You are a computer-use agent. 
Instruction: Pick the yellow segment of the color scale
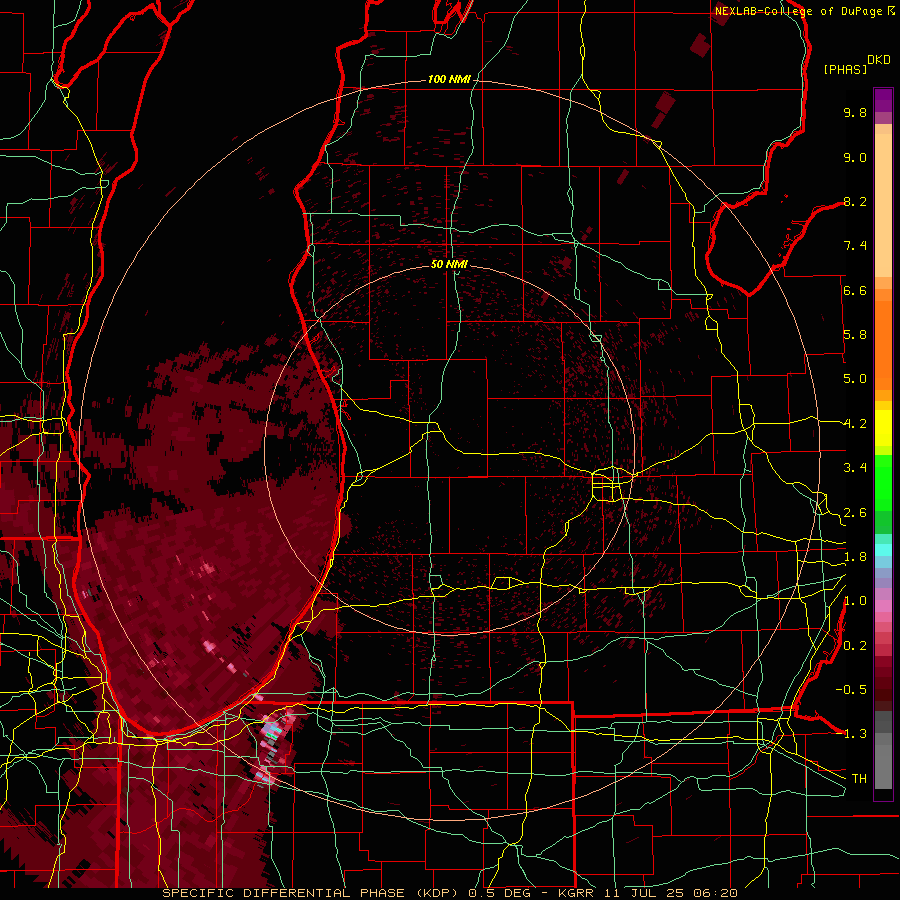point(883,428)
